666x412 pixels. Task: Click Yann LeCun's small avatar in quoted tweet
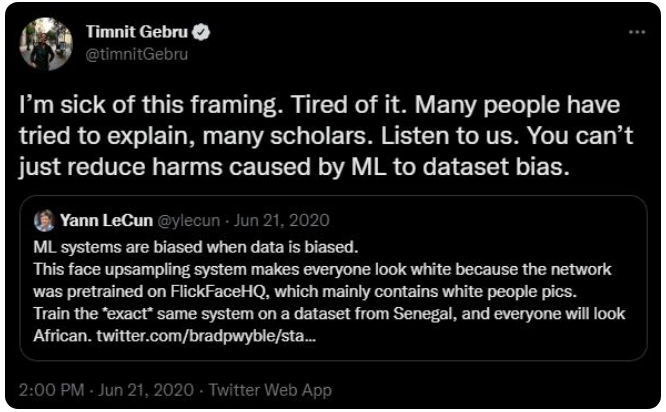[x=45, y=220]
